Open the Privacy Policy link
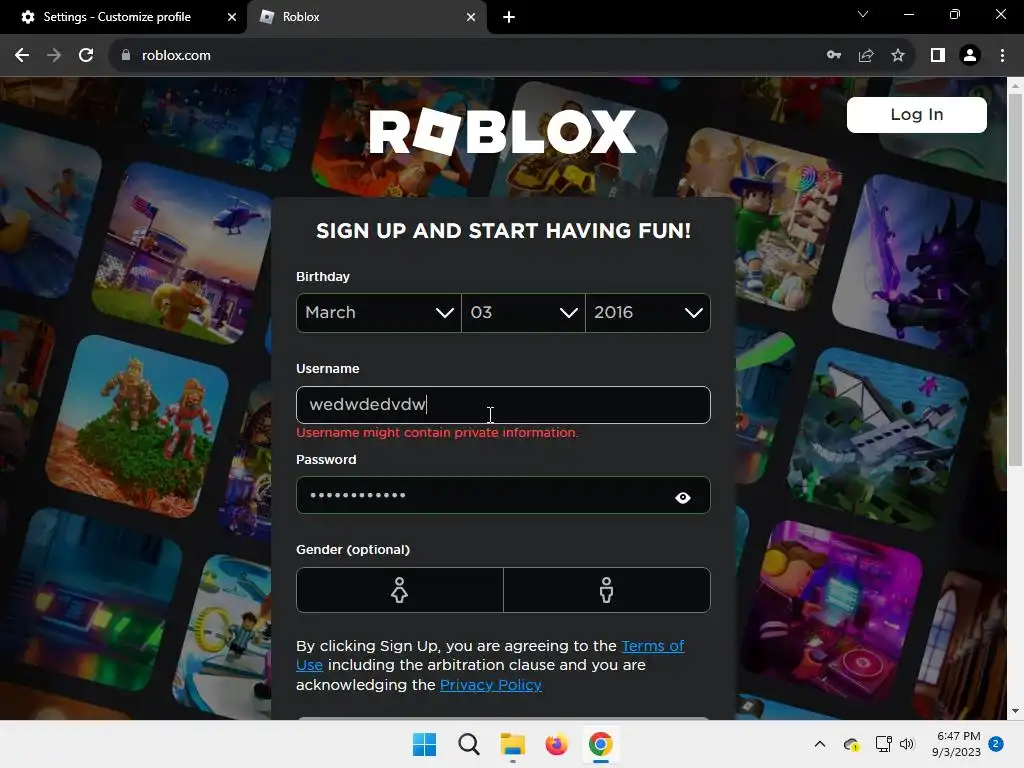 coord(490,684)
